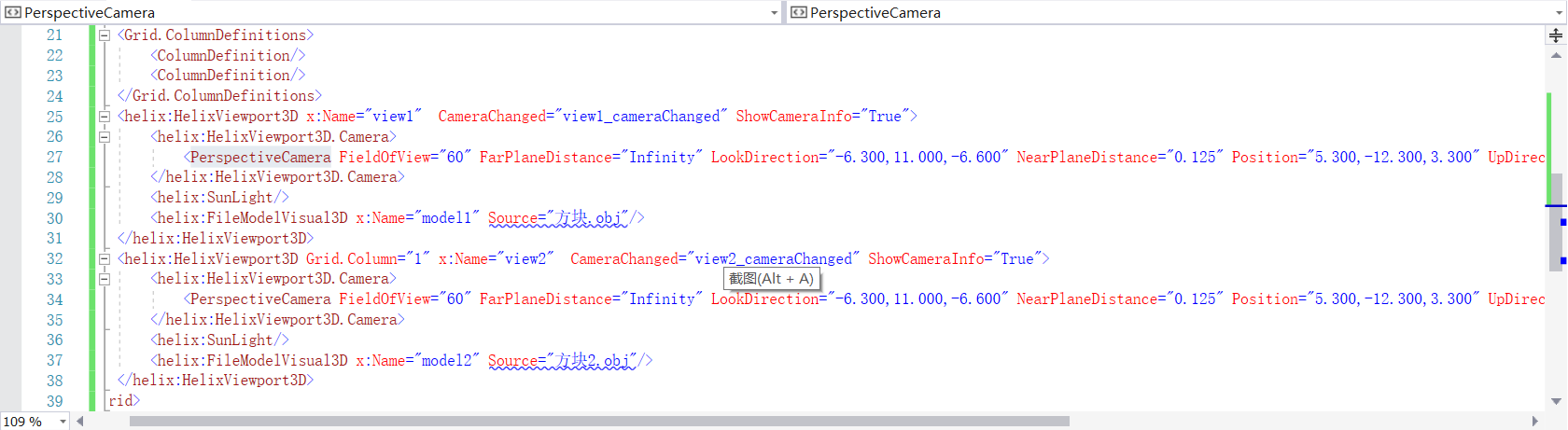Open the 109 % zoom level dropdown
The height and width of the screenshot is (430, 1568).
coord(63,422)
